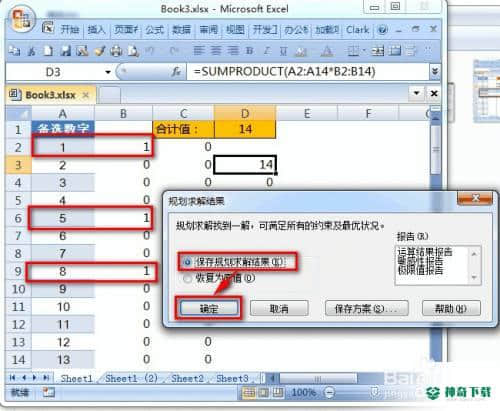This screenshot has width=500, height=411.
Task: Open the document tab list dropdown arrow
Action: tap(416, 93)
